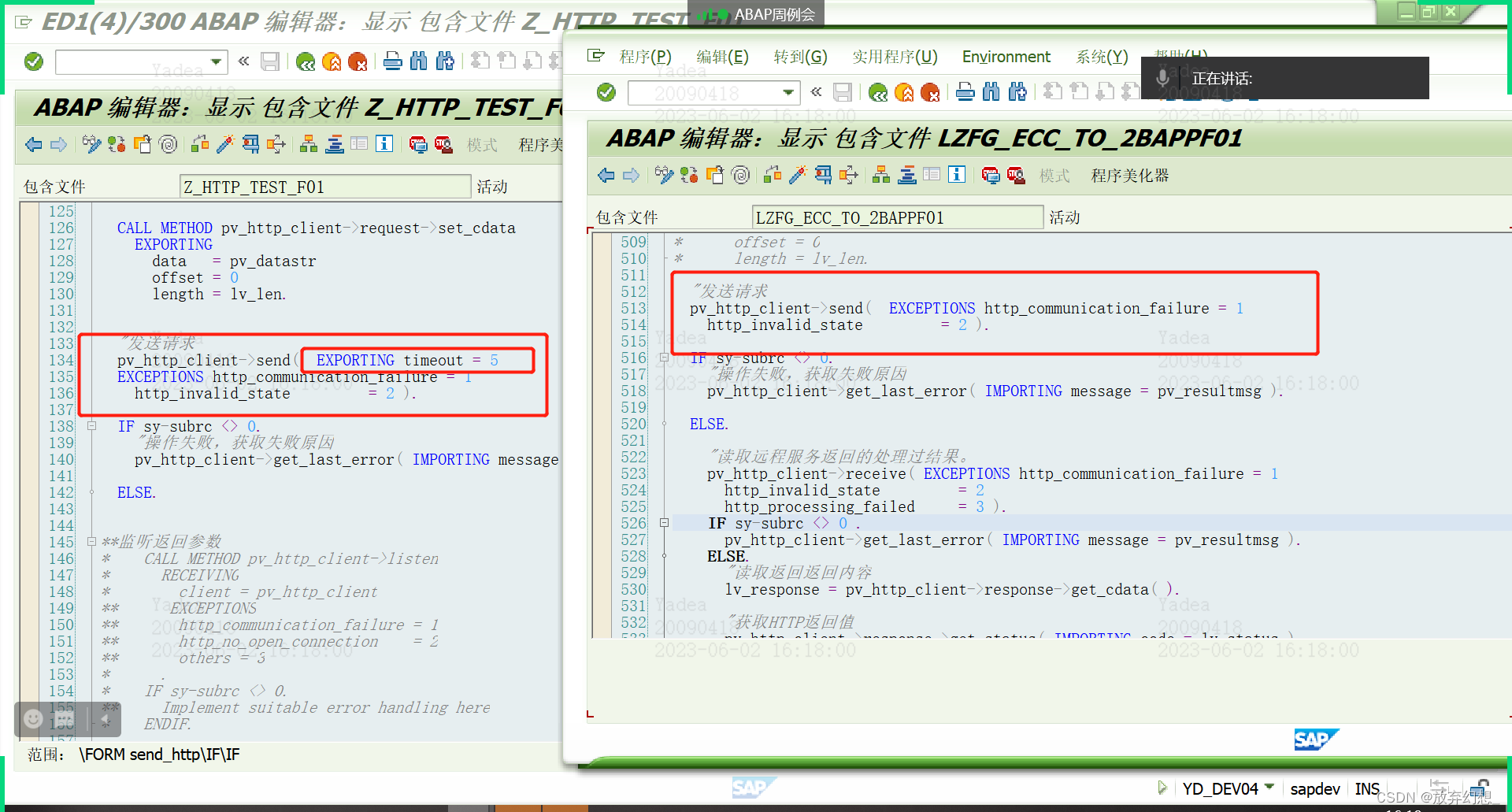This screenshot has width=1512, height=812.
Task: Collapse command field chevron in Z_HTTP_TEST window
Action: pyautogui.click(x=244, y=61)
